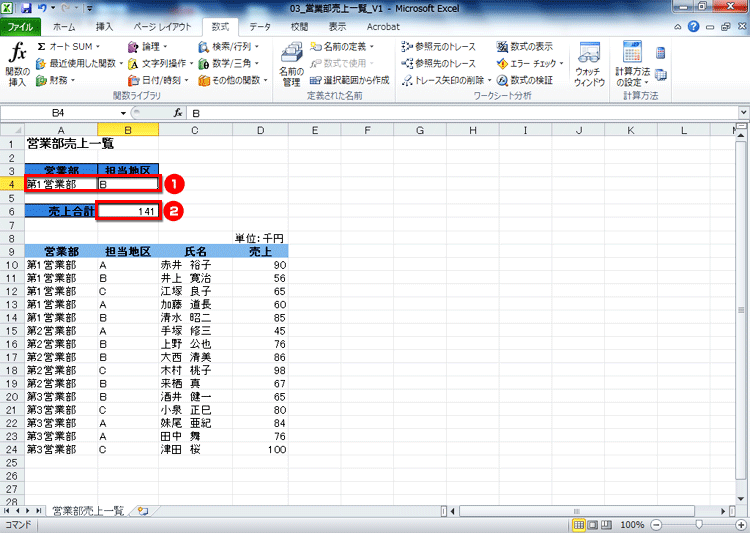Click the insert new worksheet tab icon
750x533 pixels.
click(x=143, y=511)
